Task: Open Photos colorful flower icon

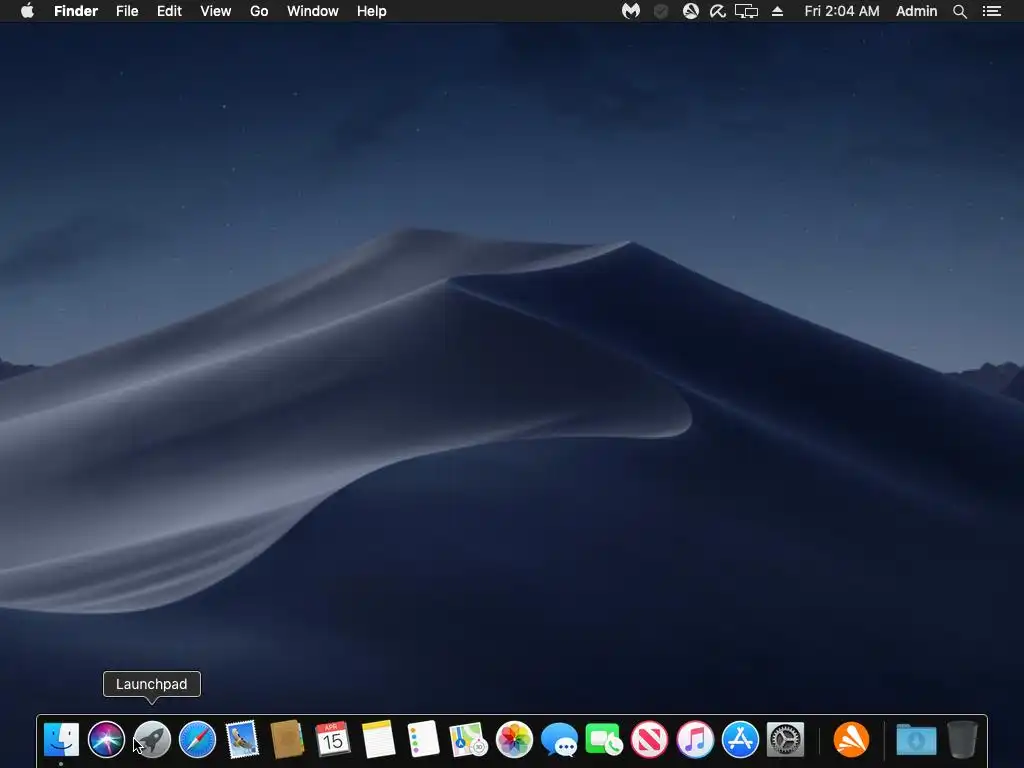Action: [514, 740]
